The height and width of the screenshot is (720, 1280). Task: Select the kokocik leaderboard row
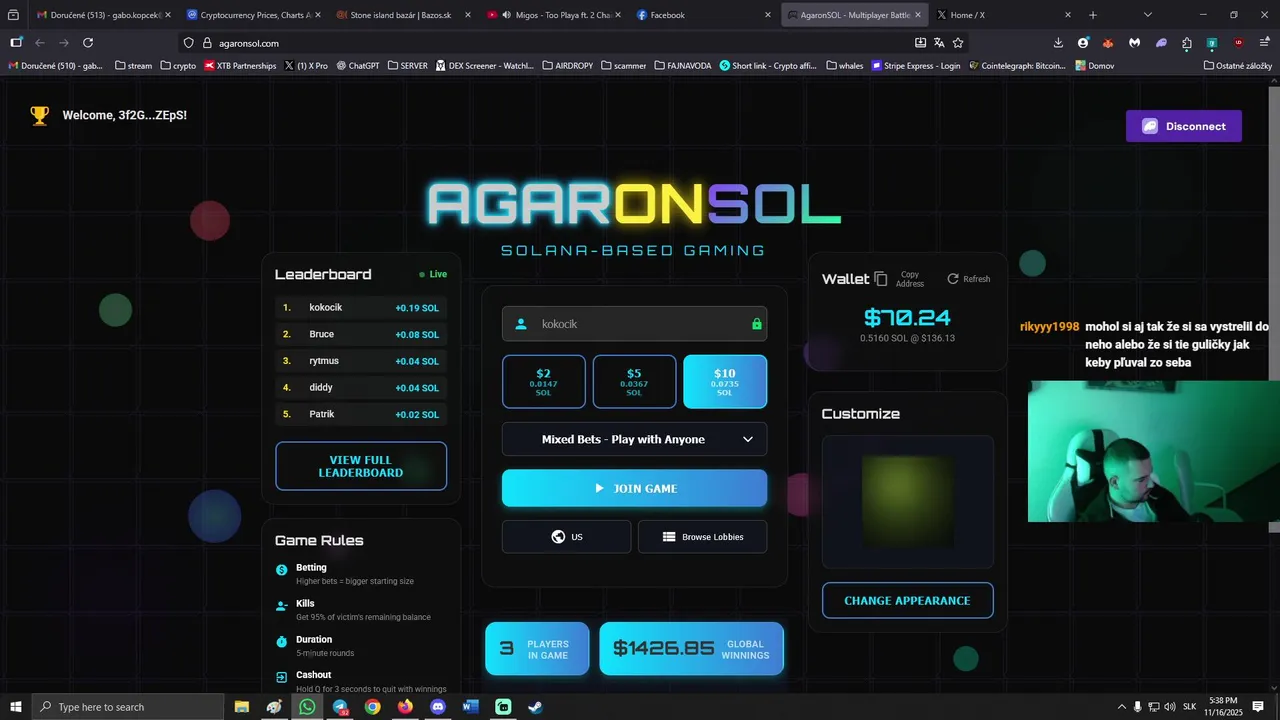coord(361,308)
